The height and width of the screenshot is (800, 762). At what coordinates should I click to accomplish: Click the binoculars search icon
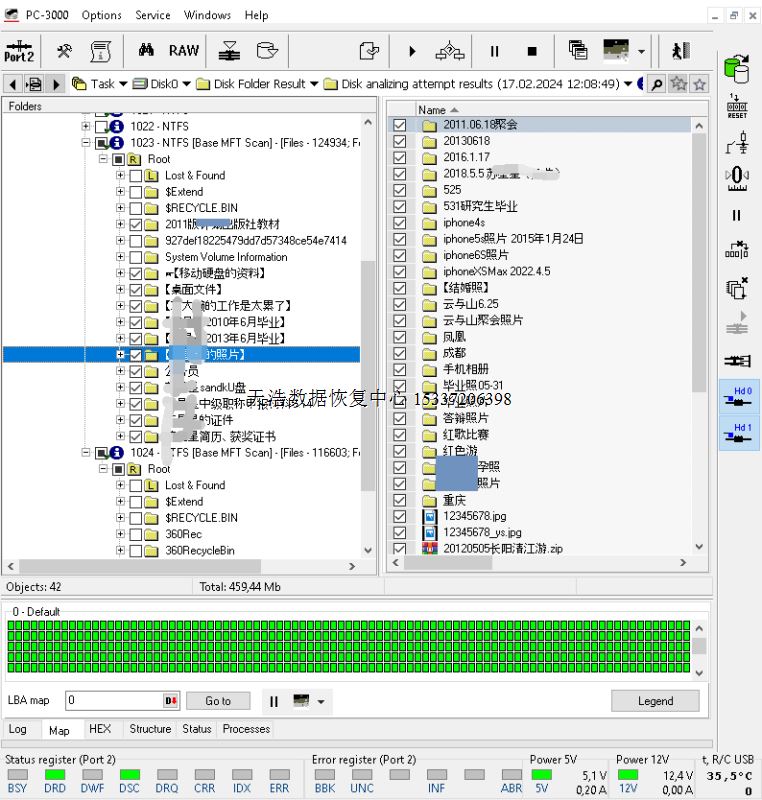coord(146,51)
